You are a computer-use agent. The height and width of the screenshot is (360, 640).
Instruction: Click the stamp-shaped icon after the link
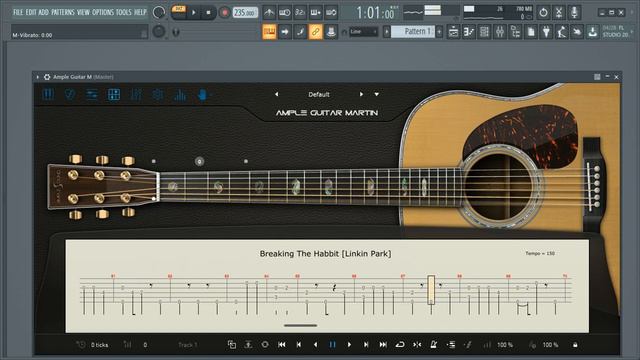click(331, 31)
